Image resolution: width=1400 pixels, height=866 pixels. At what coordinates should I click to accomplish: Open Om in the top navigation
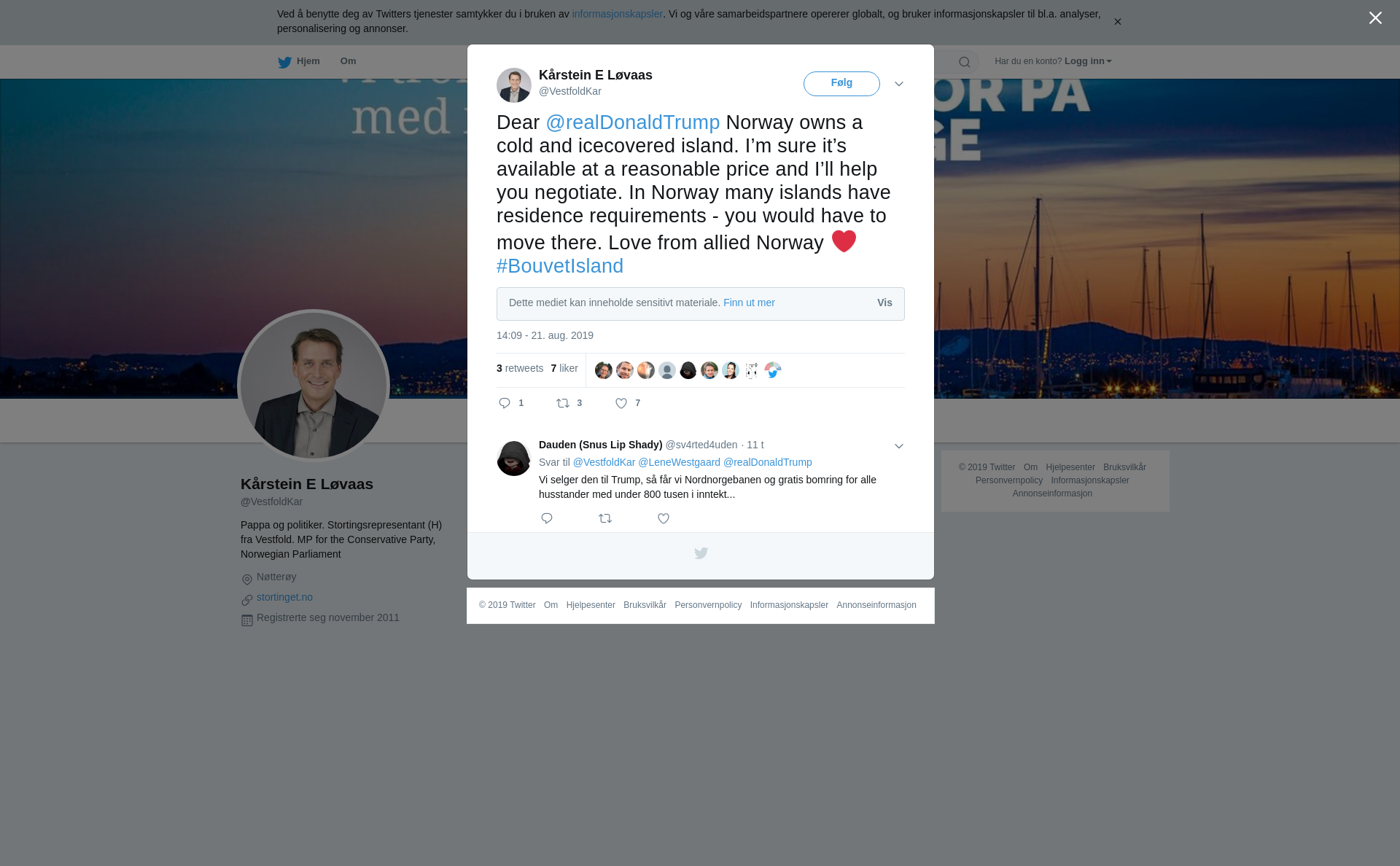[x=348, y=61]
